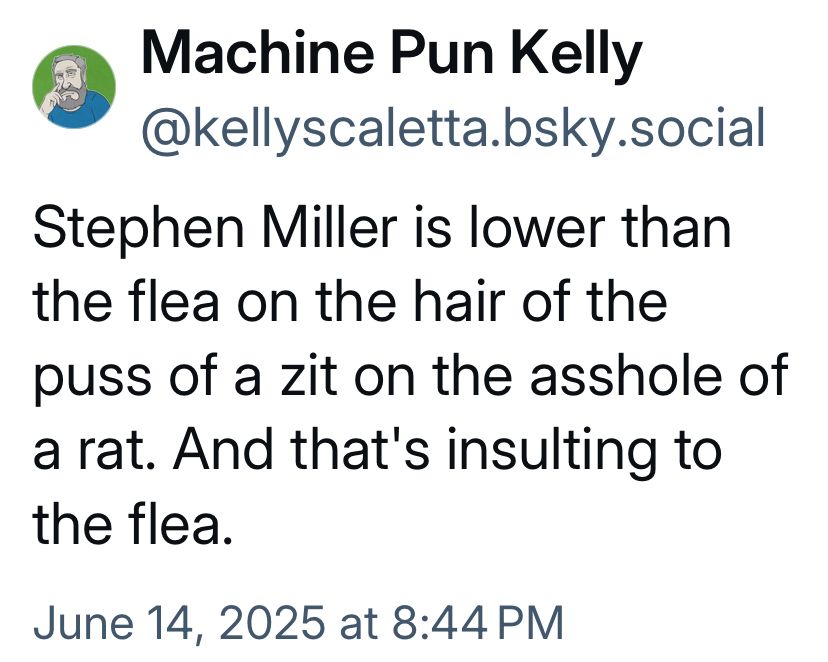Screen dimensions: 828x662
Task: Click the name Stephen Miller in post
Action: [x=215, y=230]
